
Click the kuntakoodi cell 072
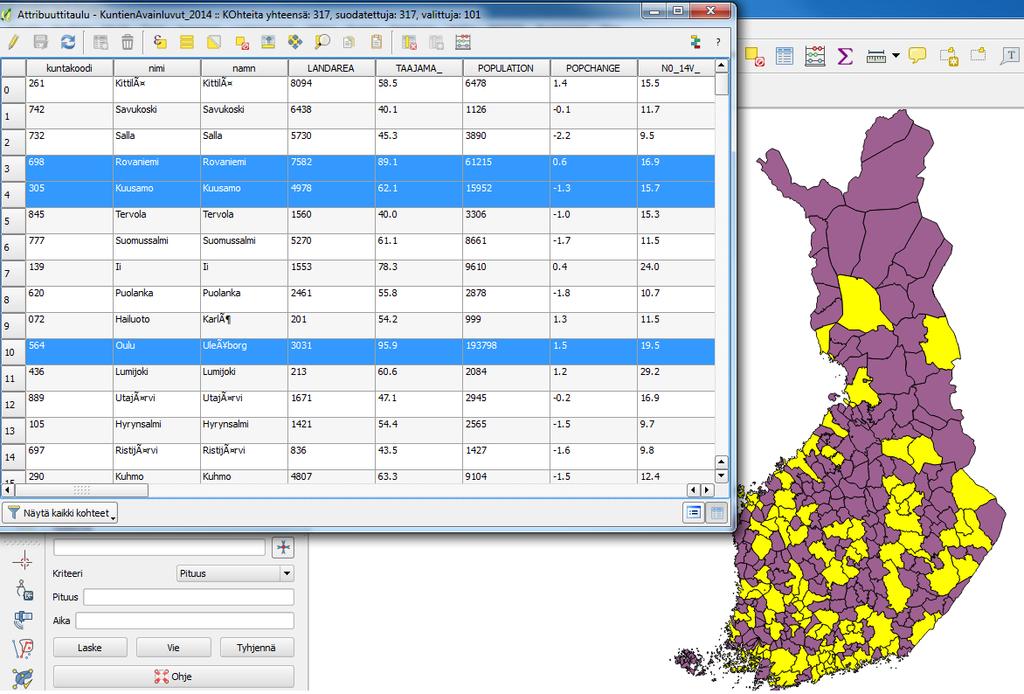69,325
